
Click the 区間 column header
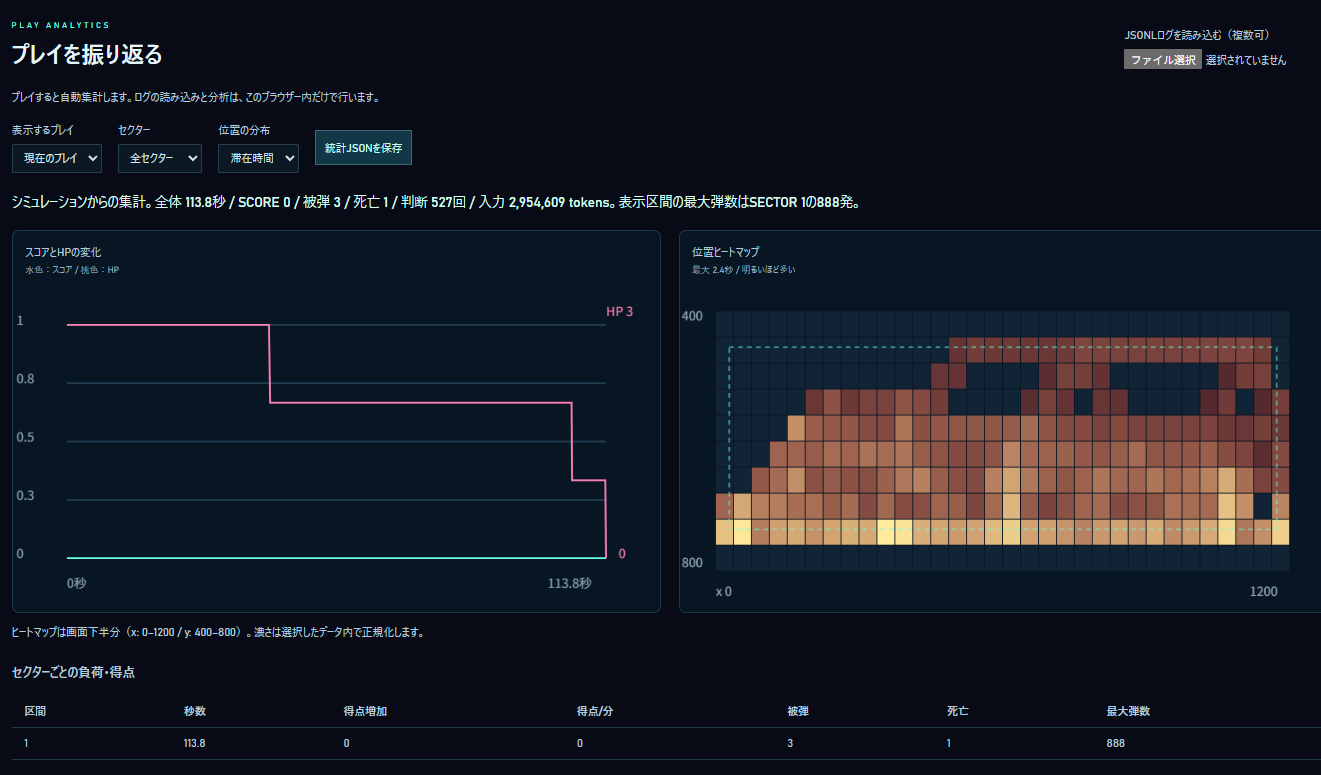[35, 711]
